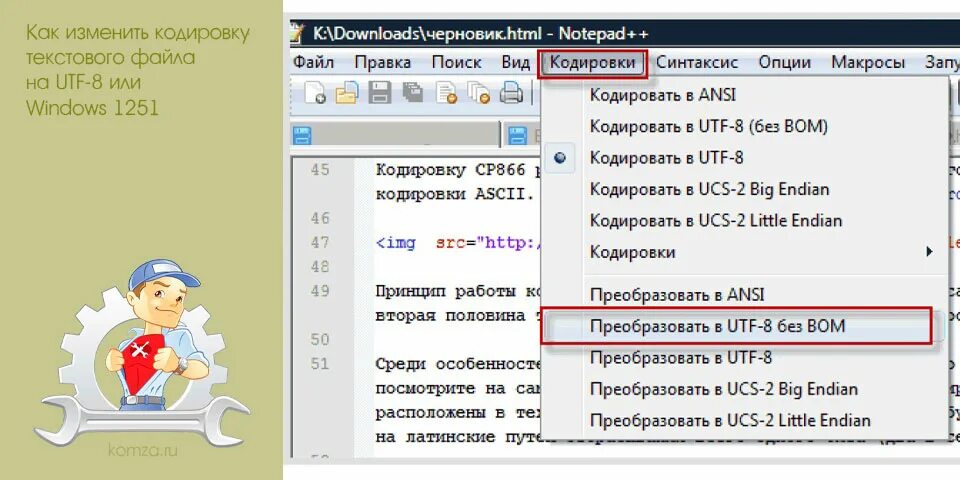Click line number 47 in the gutter
The image size is (960, 480).
coord(320,242)
